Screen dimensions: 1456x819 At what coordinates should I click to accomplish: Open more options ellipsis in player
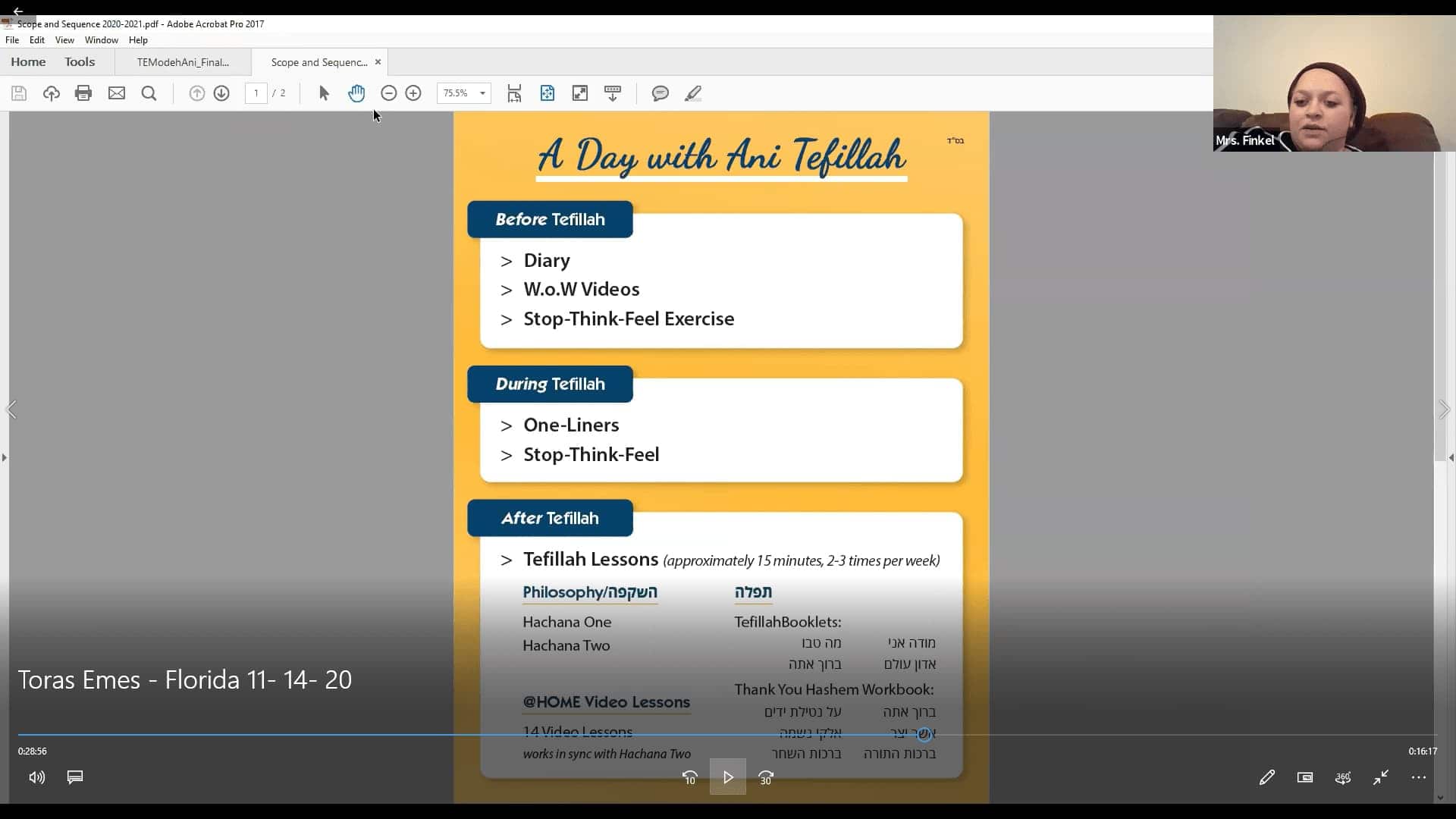(x=1419, y=777)
